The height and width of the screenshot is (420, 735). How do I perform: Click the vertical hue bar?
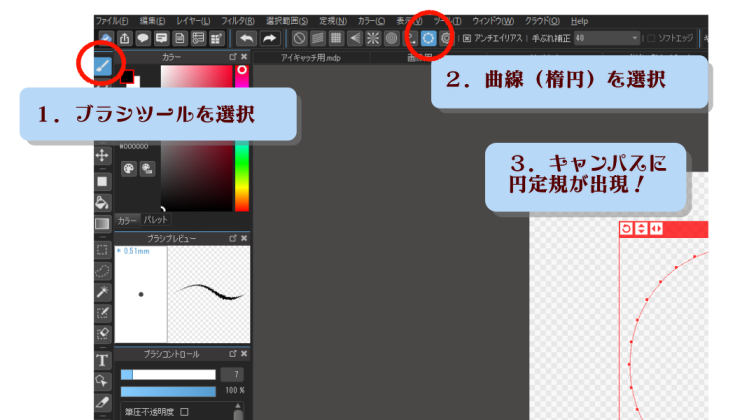(x=242, y=138)
